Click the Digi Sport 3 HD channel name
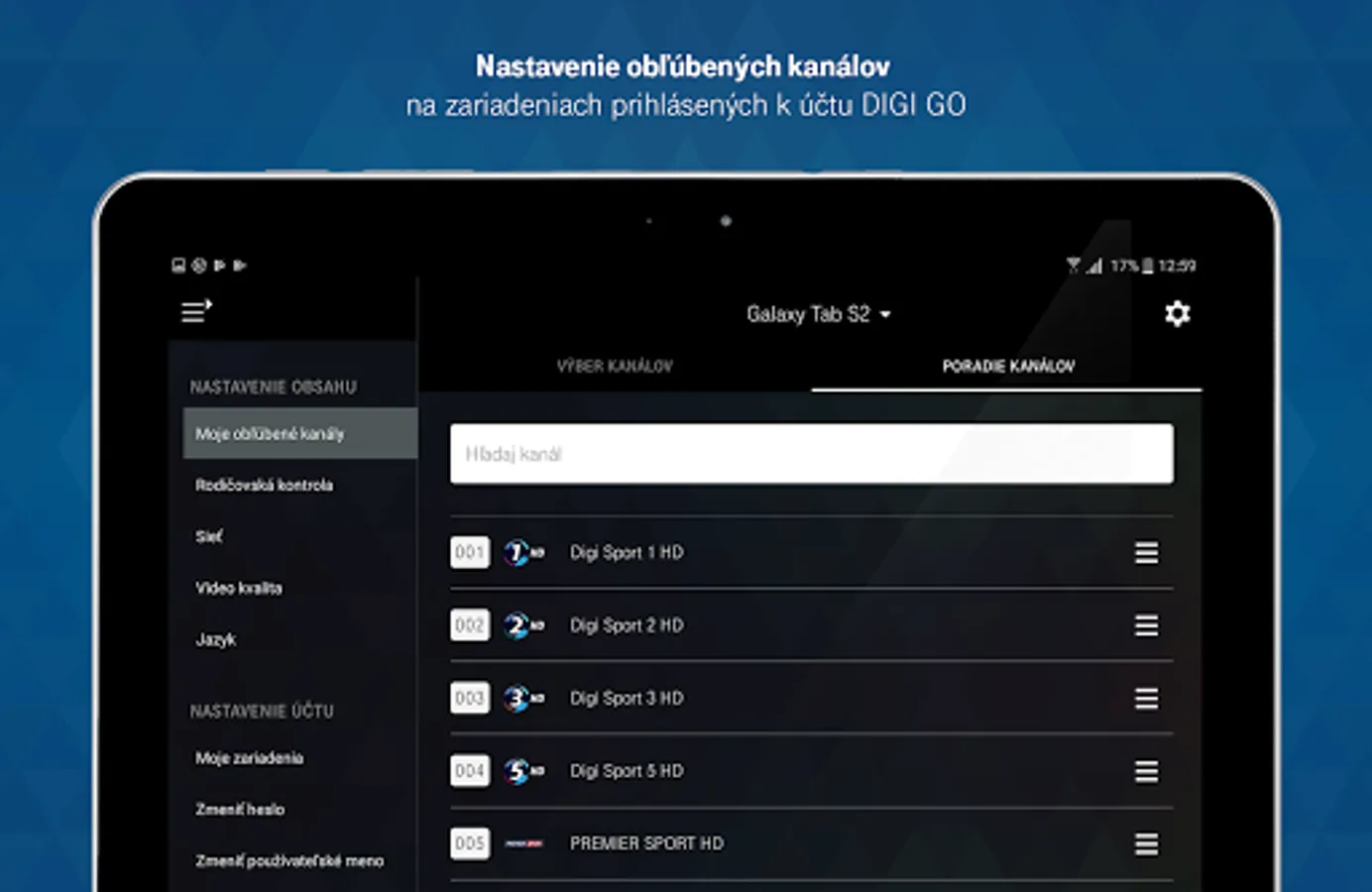 tap(627, 699)
